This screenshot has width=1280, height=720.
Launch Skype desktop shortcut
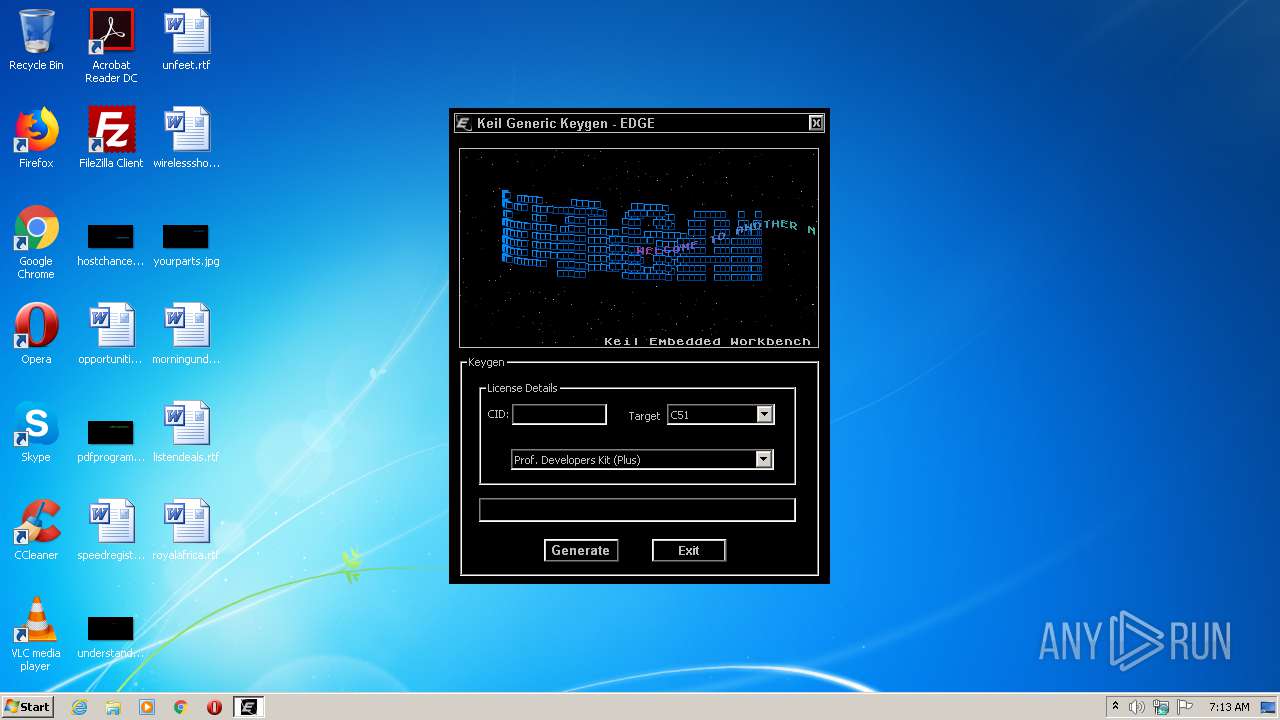click(x=36, y=432)
